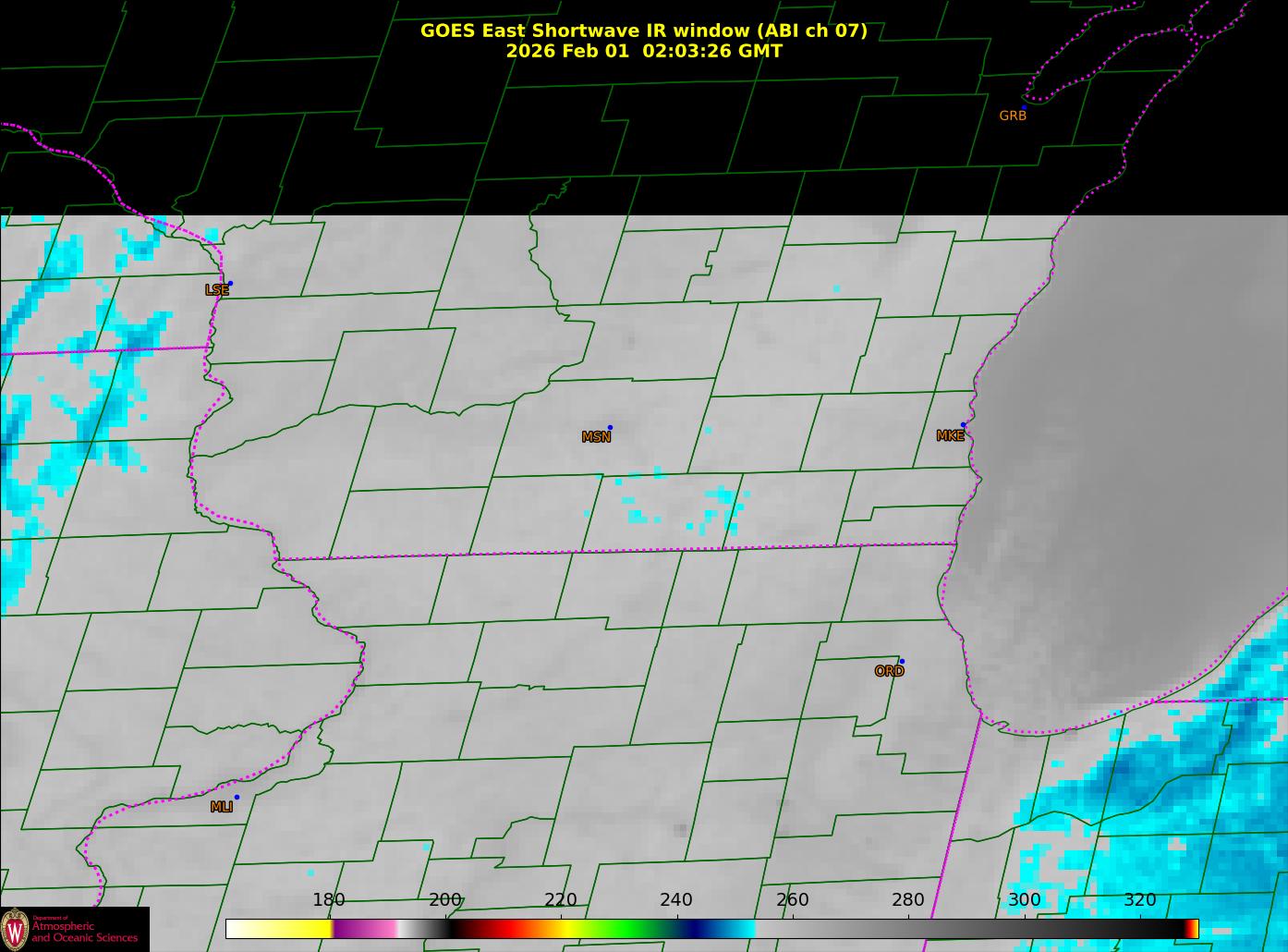Image resolution: width=1288 pixels, height=952 pixels.
Task: Click the 280 tick label on color scale
Action: coord(908,900)
